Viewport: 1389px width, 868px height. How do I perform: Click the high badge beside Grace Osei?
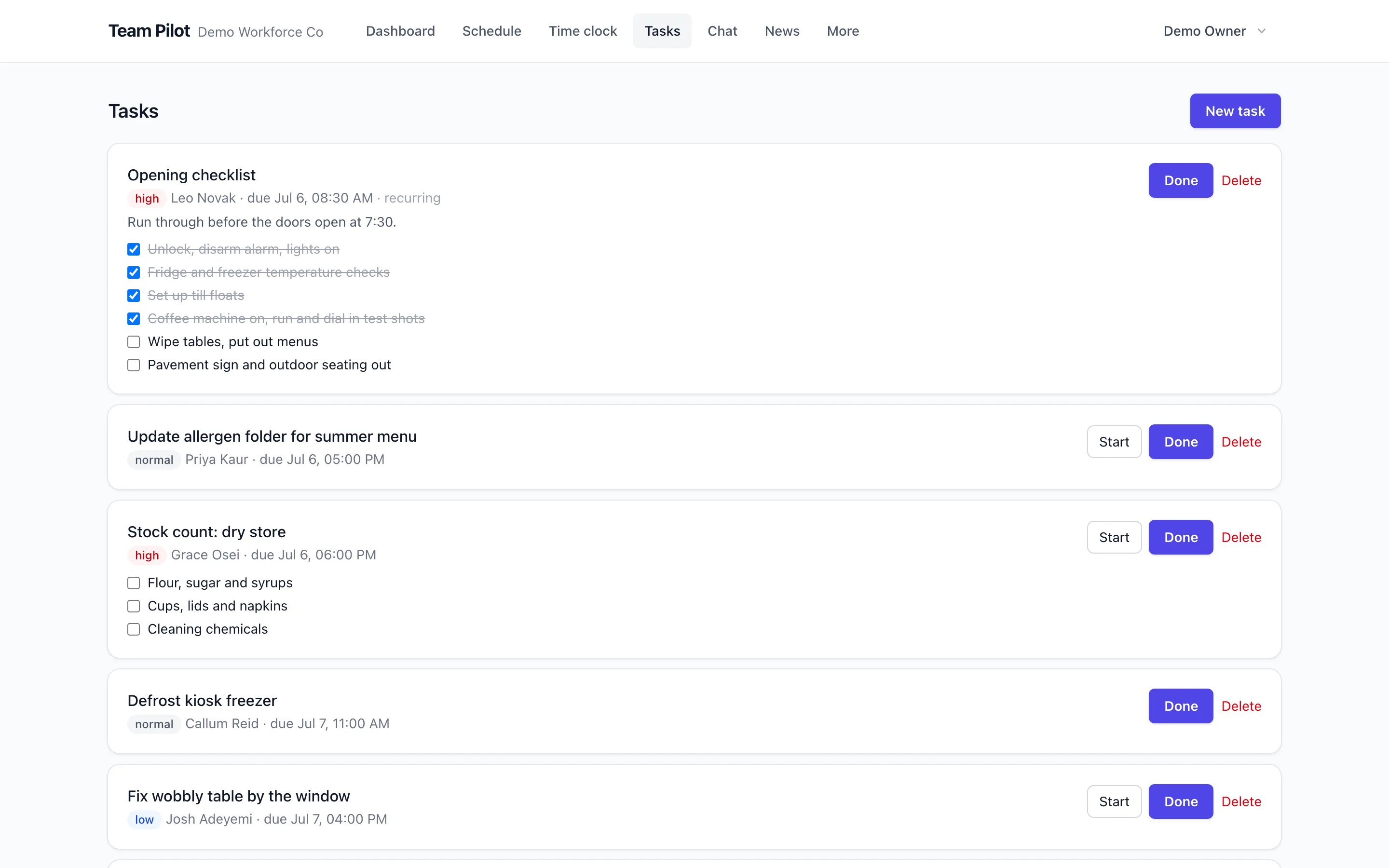click(x=147, y=555)
